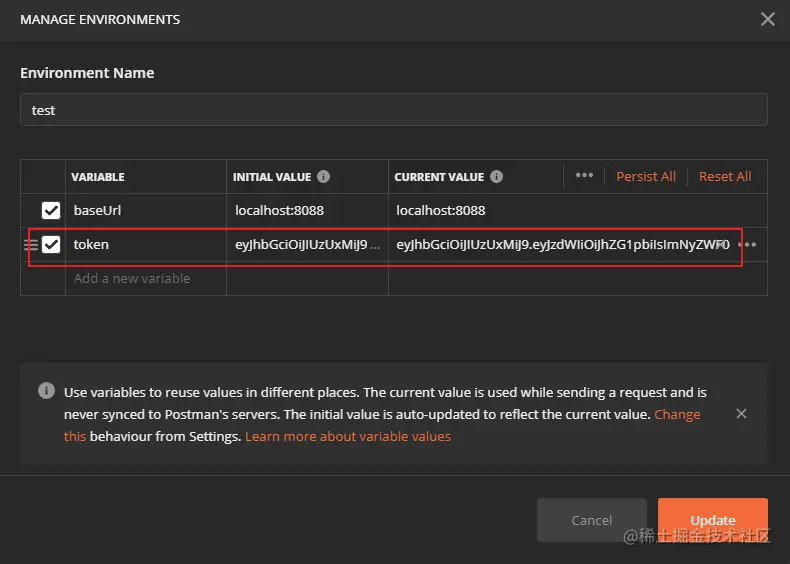Open the info icon next to CURRENT VALUE
The image size is (790, 564).
(x=496, y=176)
